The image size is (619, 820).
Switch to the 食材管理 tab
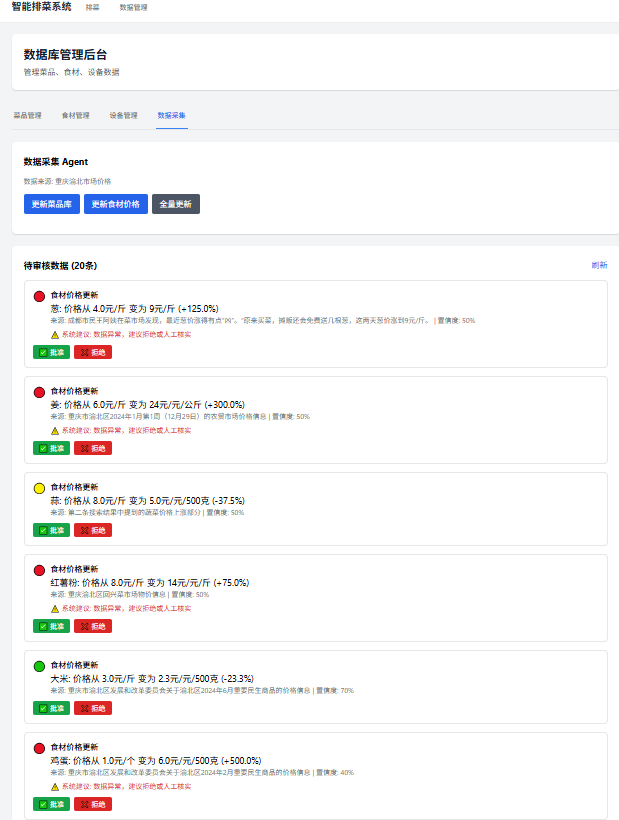pyautogui.click(x=75, y=116)
